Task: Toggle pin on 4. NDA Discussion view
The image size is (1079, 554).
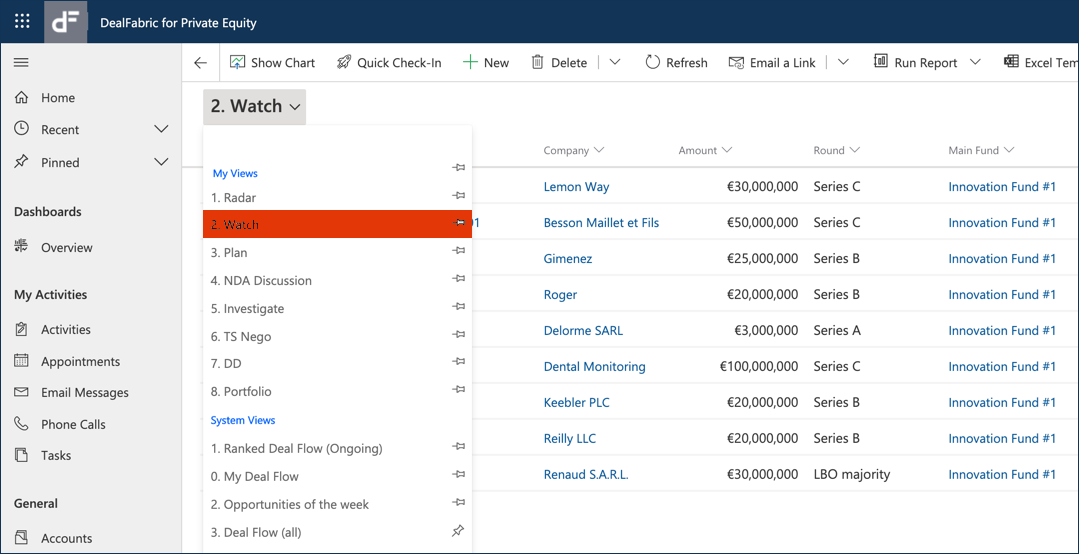Action: coord(459,279)
